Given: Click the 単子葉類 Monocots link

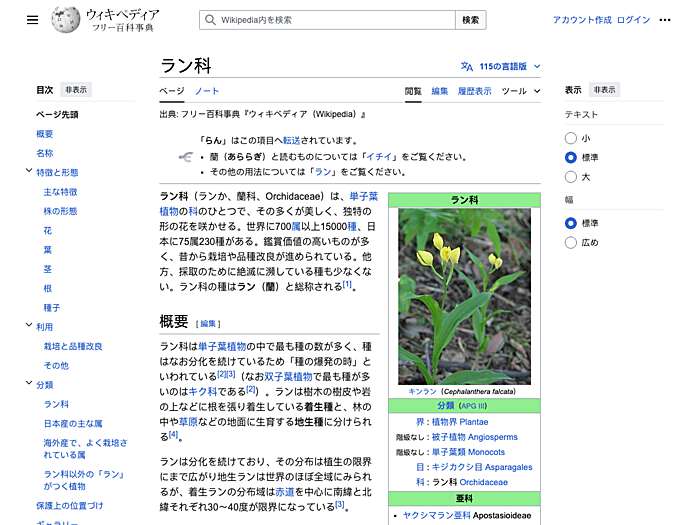Looking at the screenshot, I should [468, 452].
